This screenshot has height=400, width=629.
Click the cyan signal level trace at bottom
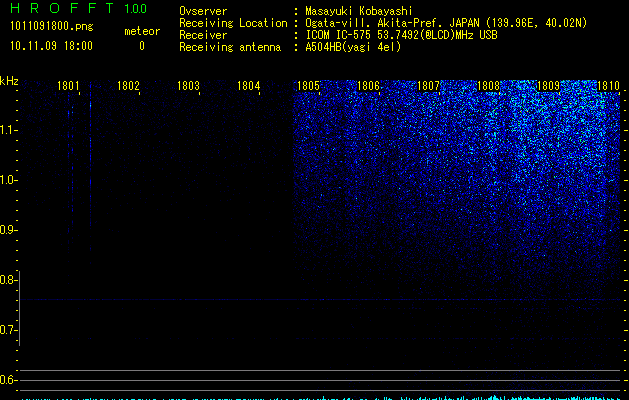[x=321, y=398]
